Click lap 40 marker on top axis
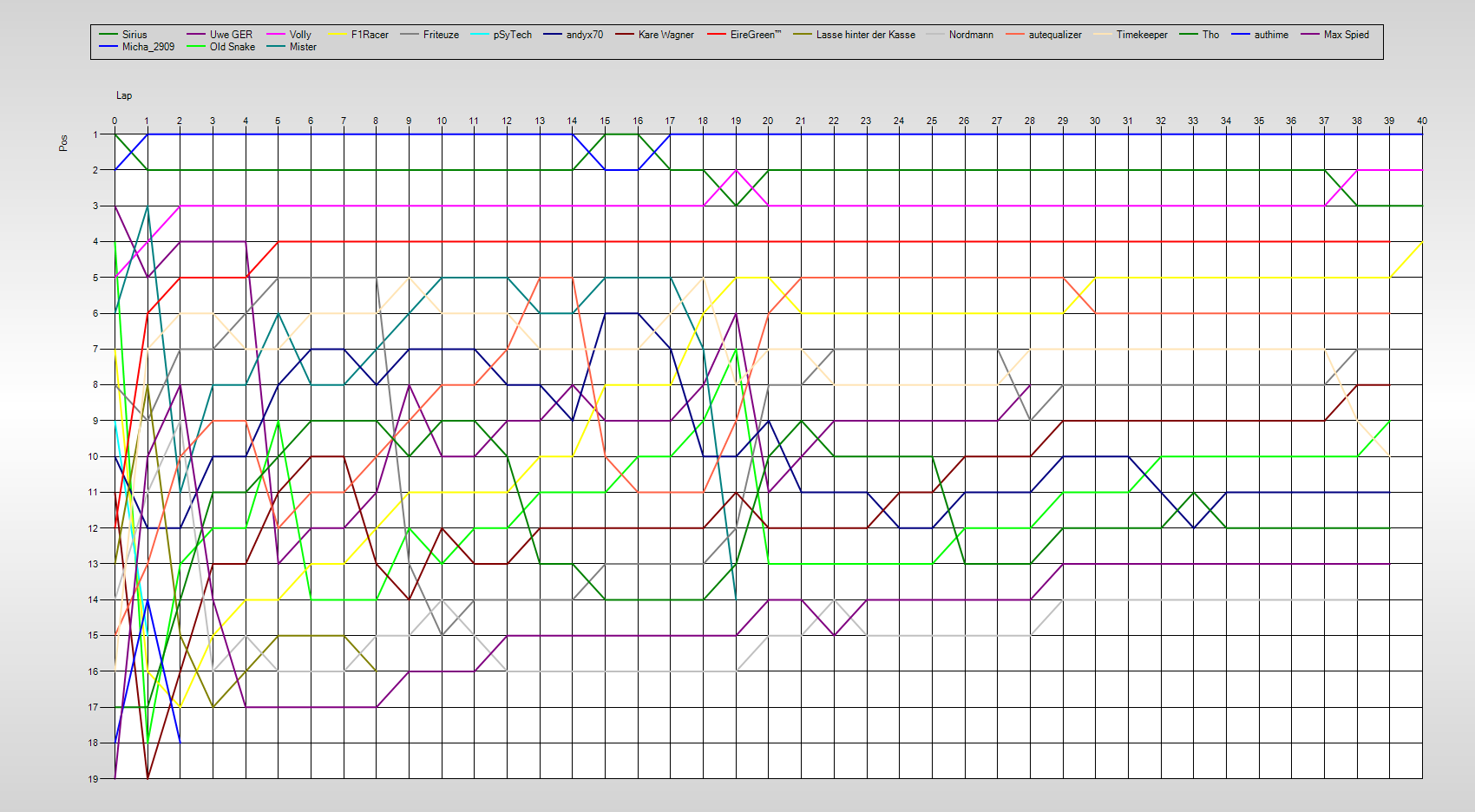Image resolution: width=1475 pixels, height=812 pixels. (1421, 121)
